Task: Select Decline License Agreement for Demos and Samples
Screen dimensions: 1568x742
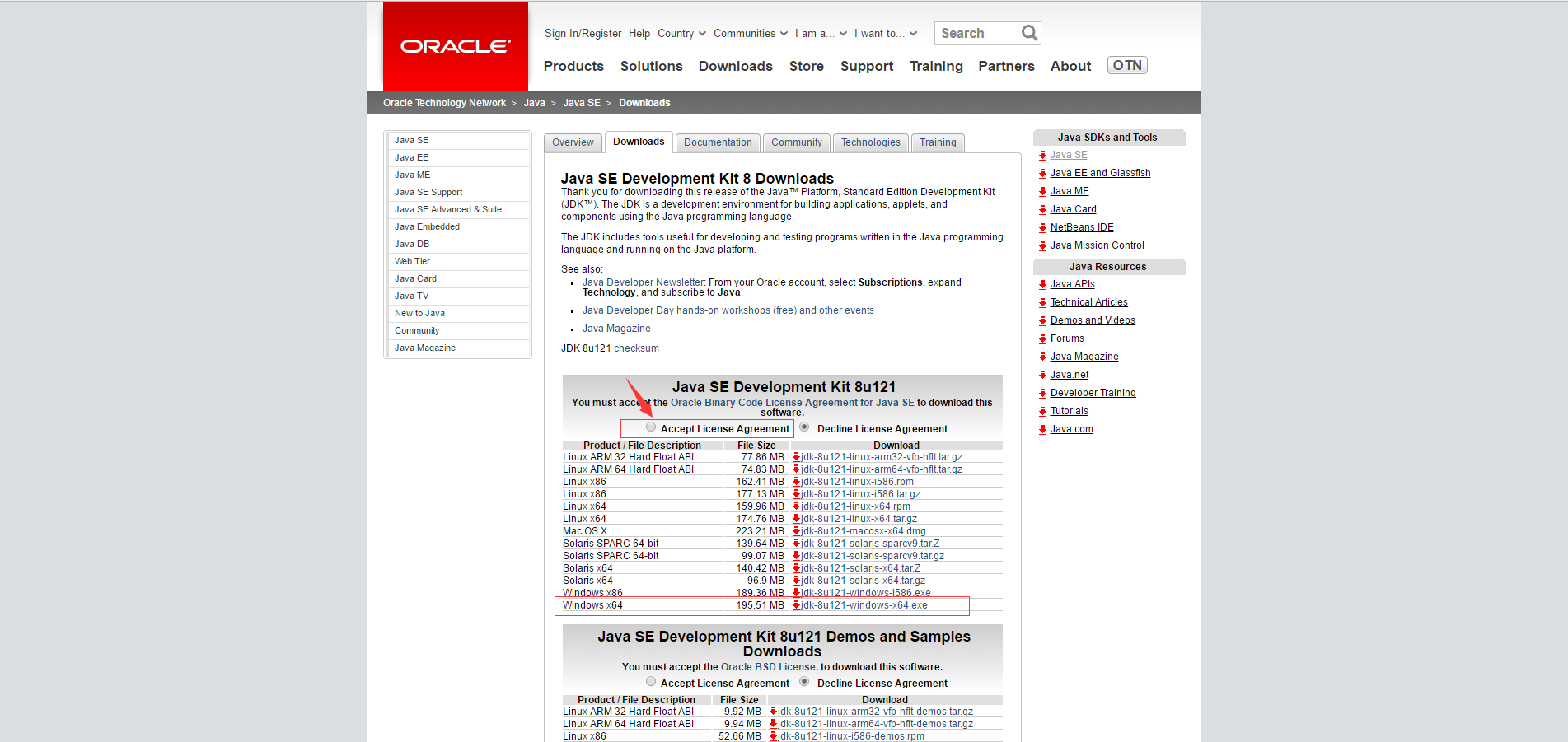Action: (x=804, y=682)
